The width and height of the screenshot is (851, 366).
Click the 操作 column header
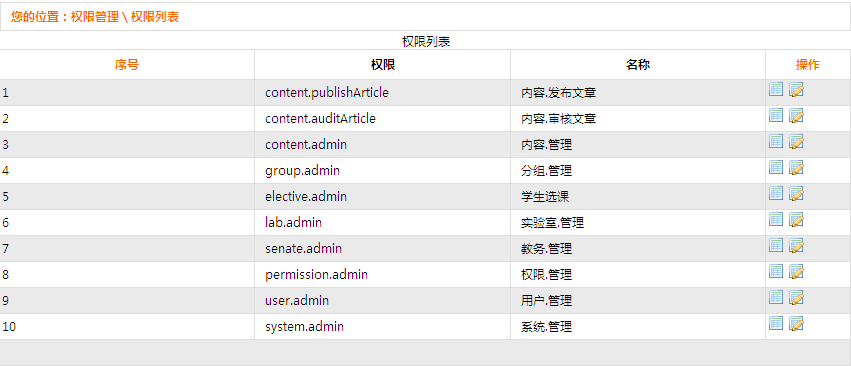pos(808,65)
